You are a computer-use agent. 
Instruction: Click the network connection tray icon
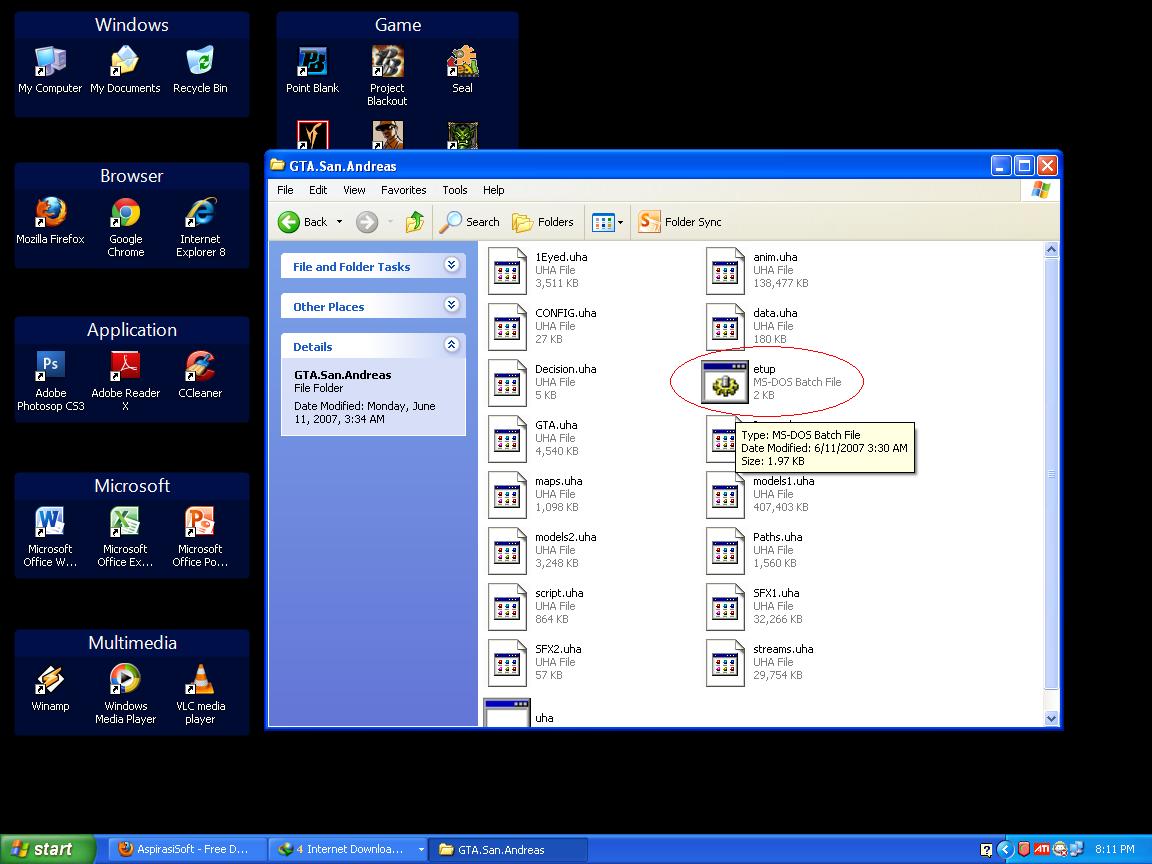[x=1076, y=849]
